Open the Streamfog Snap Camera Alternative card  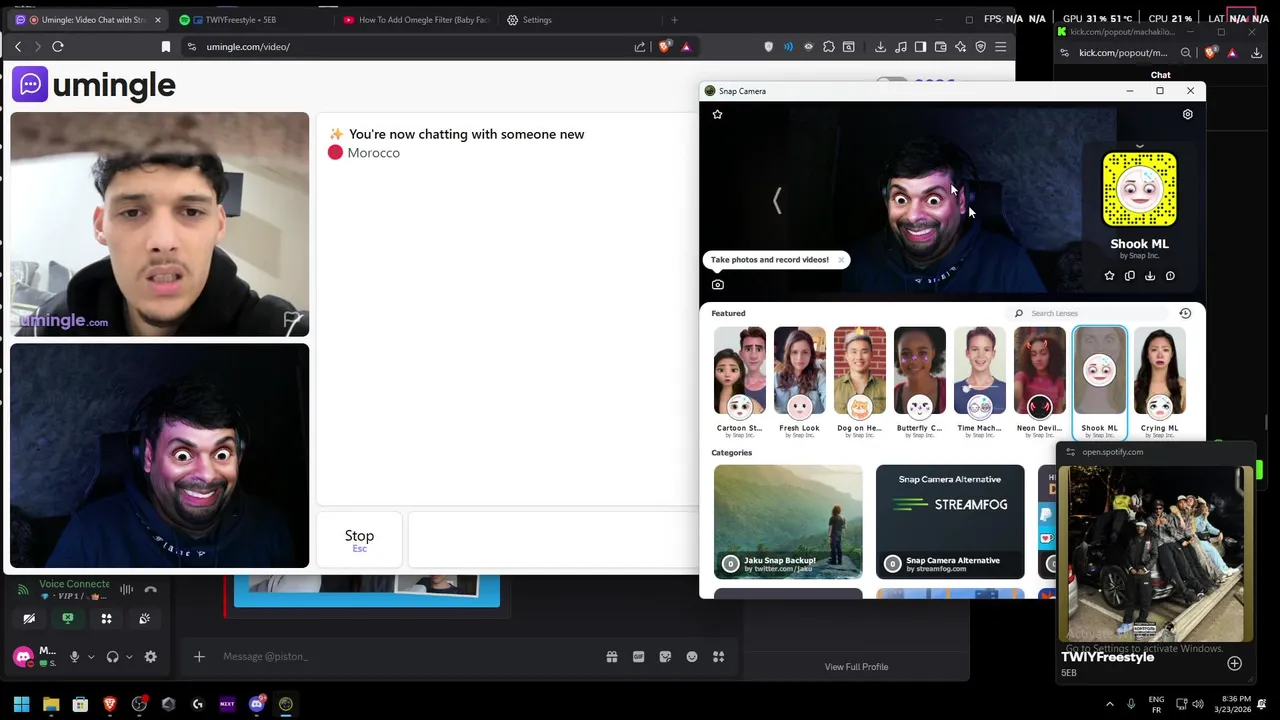950,522
